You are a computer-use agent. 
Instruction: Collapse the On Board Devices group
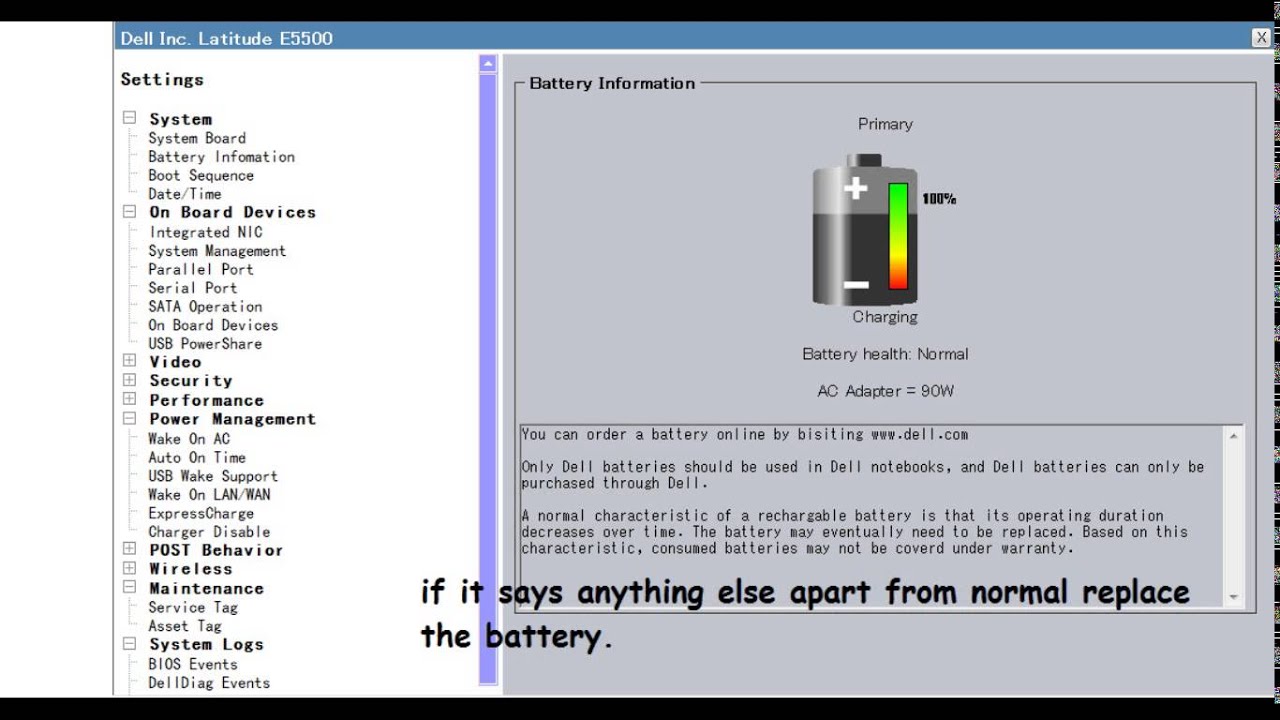click(x=129, y=212)
